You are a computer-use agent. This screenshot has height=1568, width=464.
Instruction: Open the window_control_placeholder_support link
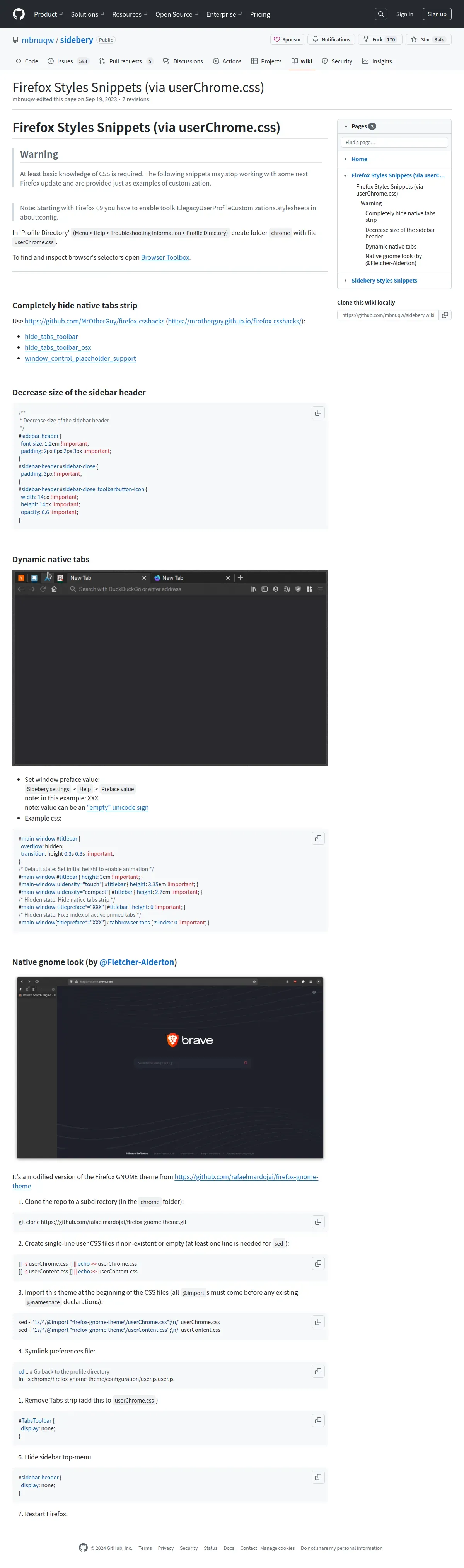click(x=80, y=359)
